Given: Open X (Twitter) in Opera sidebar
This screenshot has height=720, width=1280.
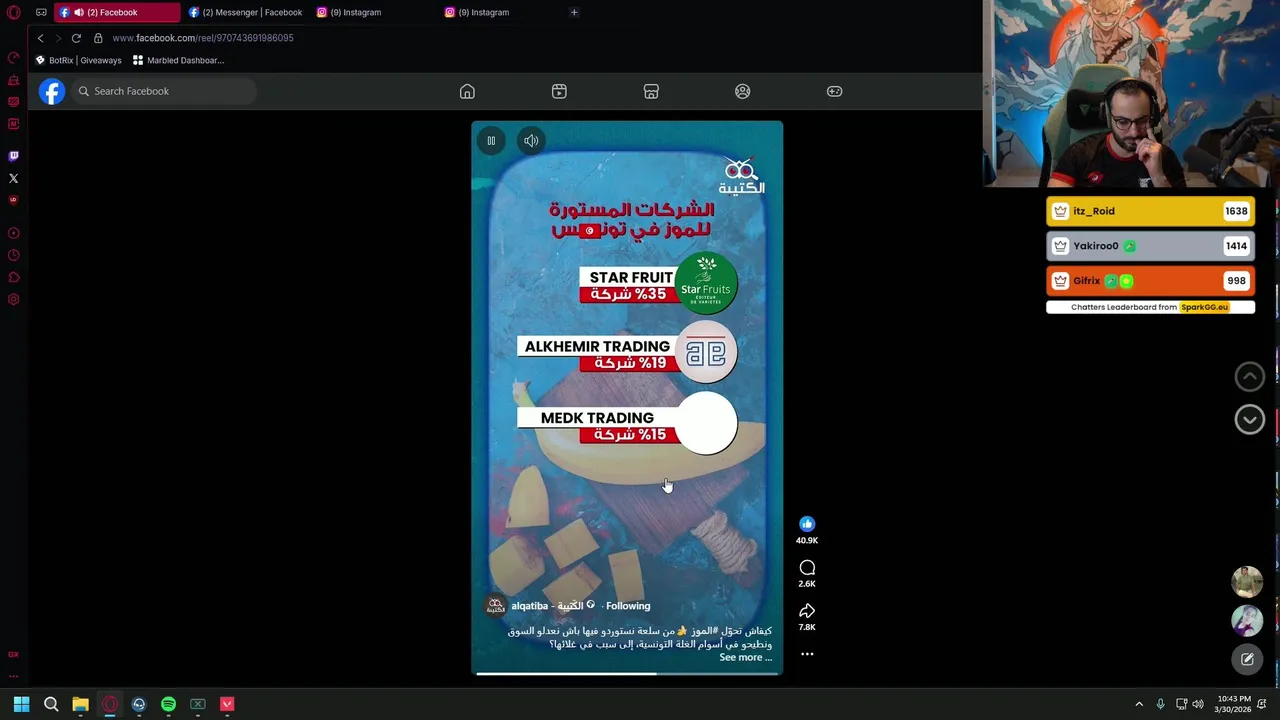Looking at the screenshot, I should pos(13,178).
